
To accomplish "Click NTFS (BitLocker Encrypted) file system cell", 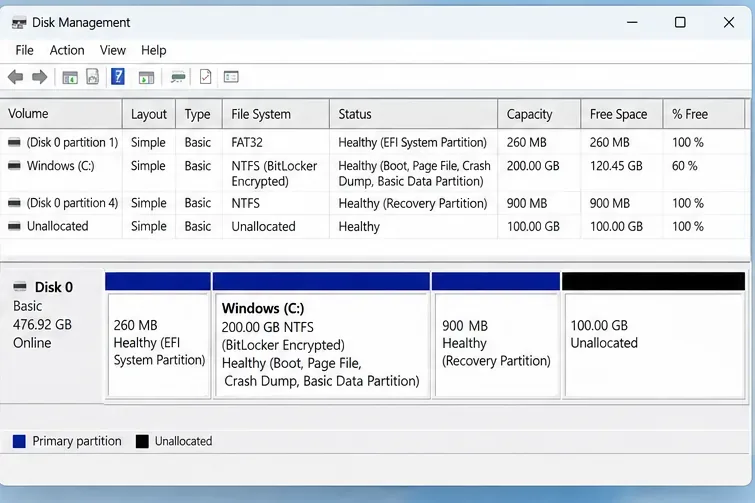I will point(274,173).
